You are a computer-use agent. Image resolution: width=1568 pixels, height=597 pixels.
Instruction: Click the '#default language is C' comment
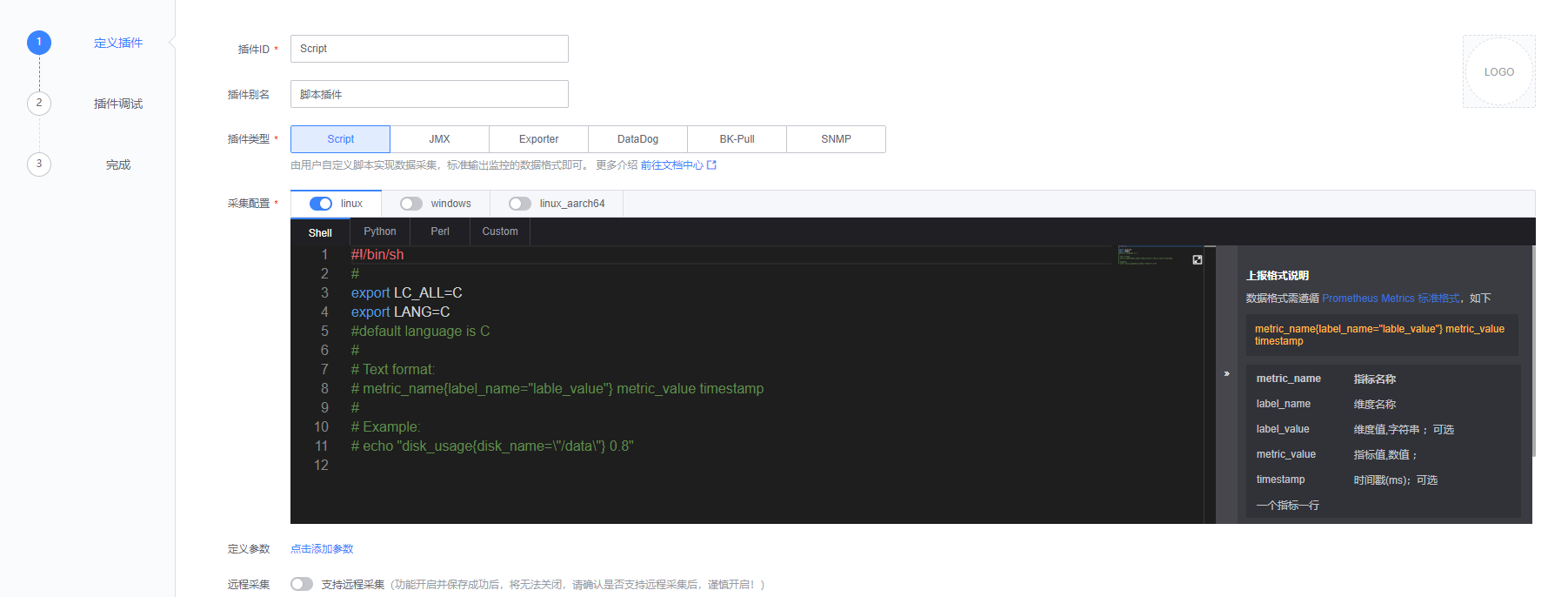420,331
